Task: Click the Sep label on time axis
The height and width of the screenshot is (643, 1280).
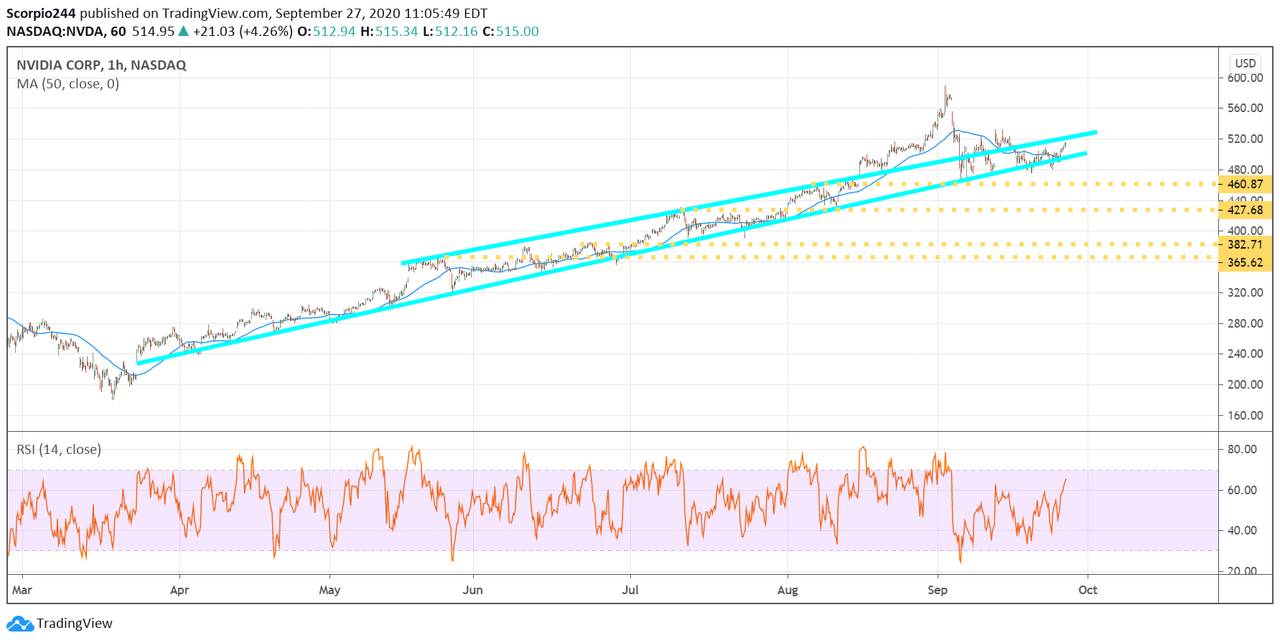Action: 938,590
